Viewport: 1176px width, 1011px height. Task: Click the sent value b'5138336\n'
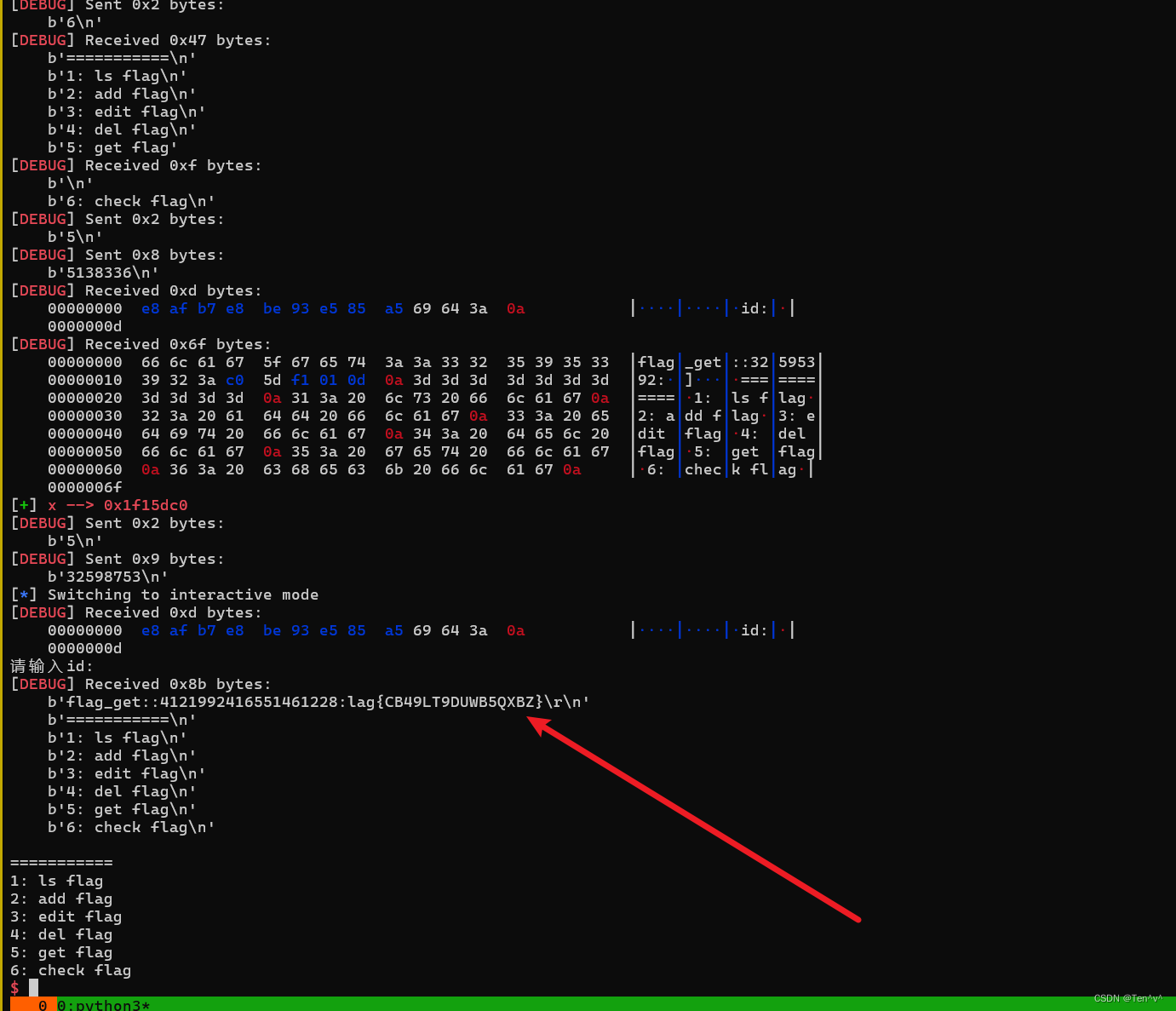[103, 273]
